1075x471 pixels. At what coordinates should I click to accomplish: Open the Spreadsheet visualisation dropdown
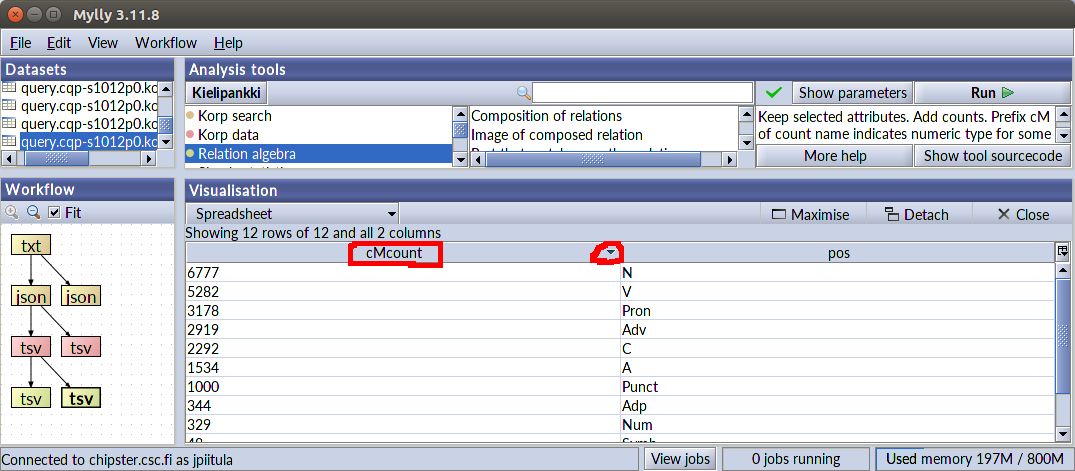click(292, 214)
